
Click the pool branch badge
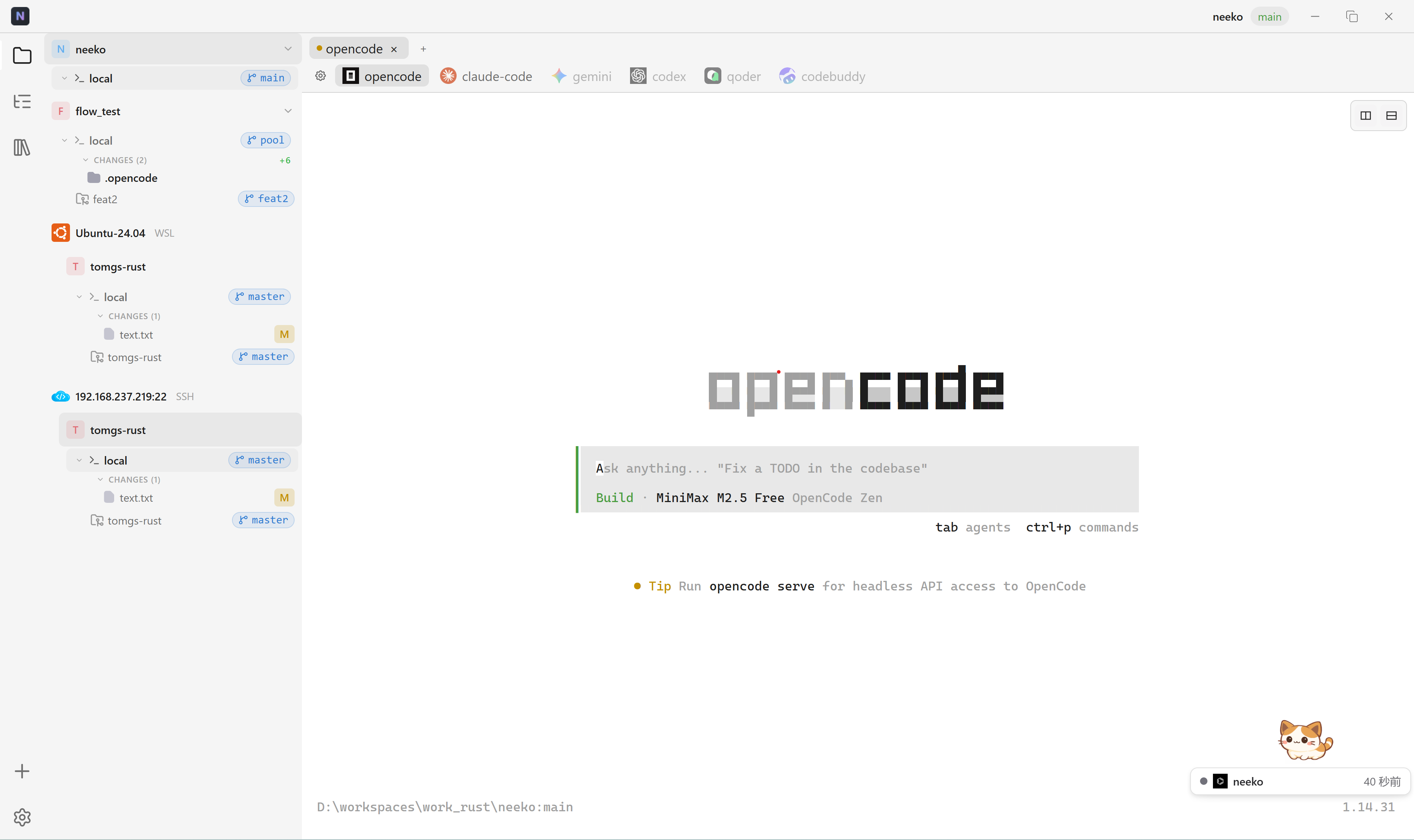265,140
